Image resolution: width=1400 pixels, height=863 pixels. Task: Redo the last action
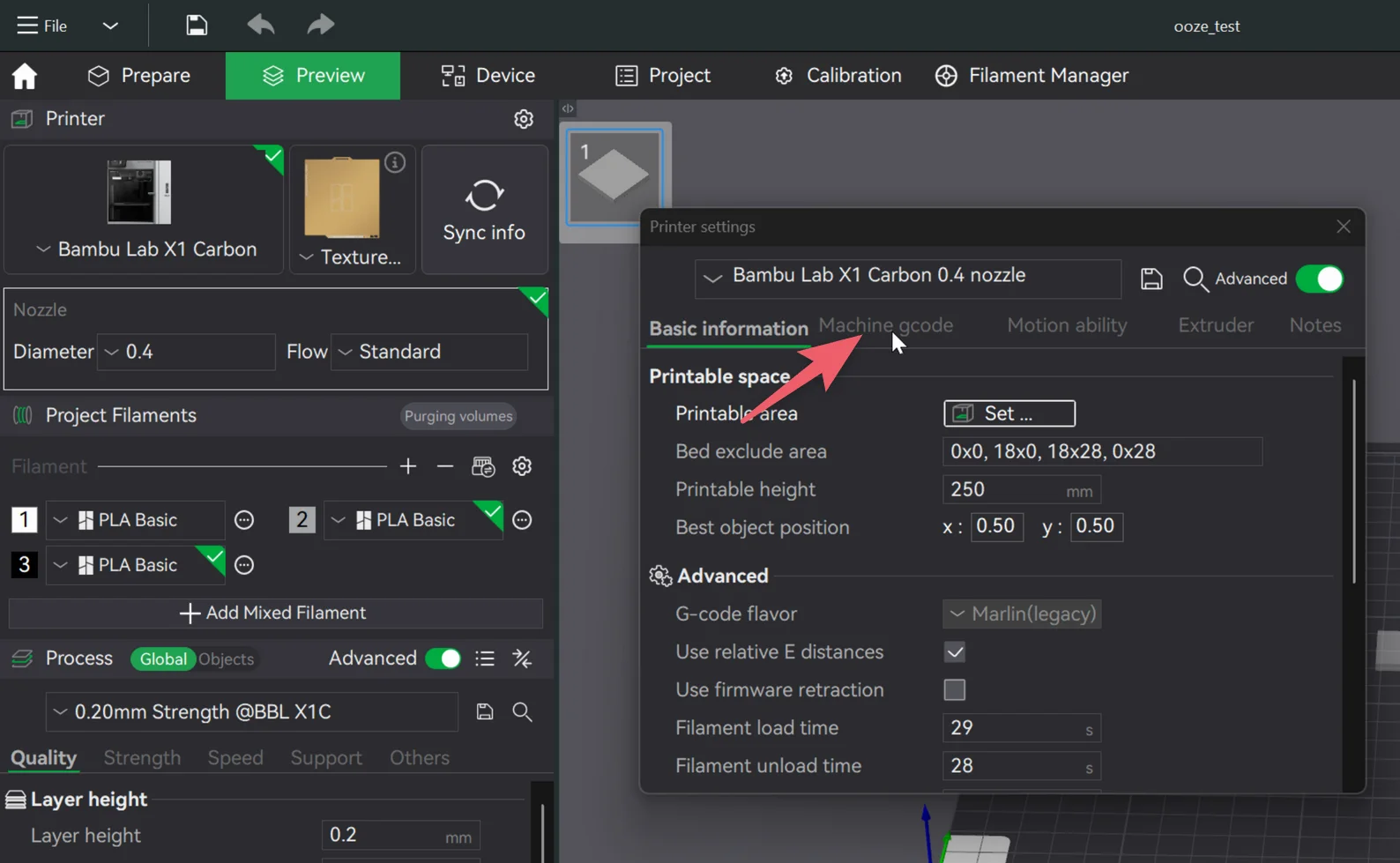321,25
